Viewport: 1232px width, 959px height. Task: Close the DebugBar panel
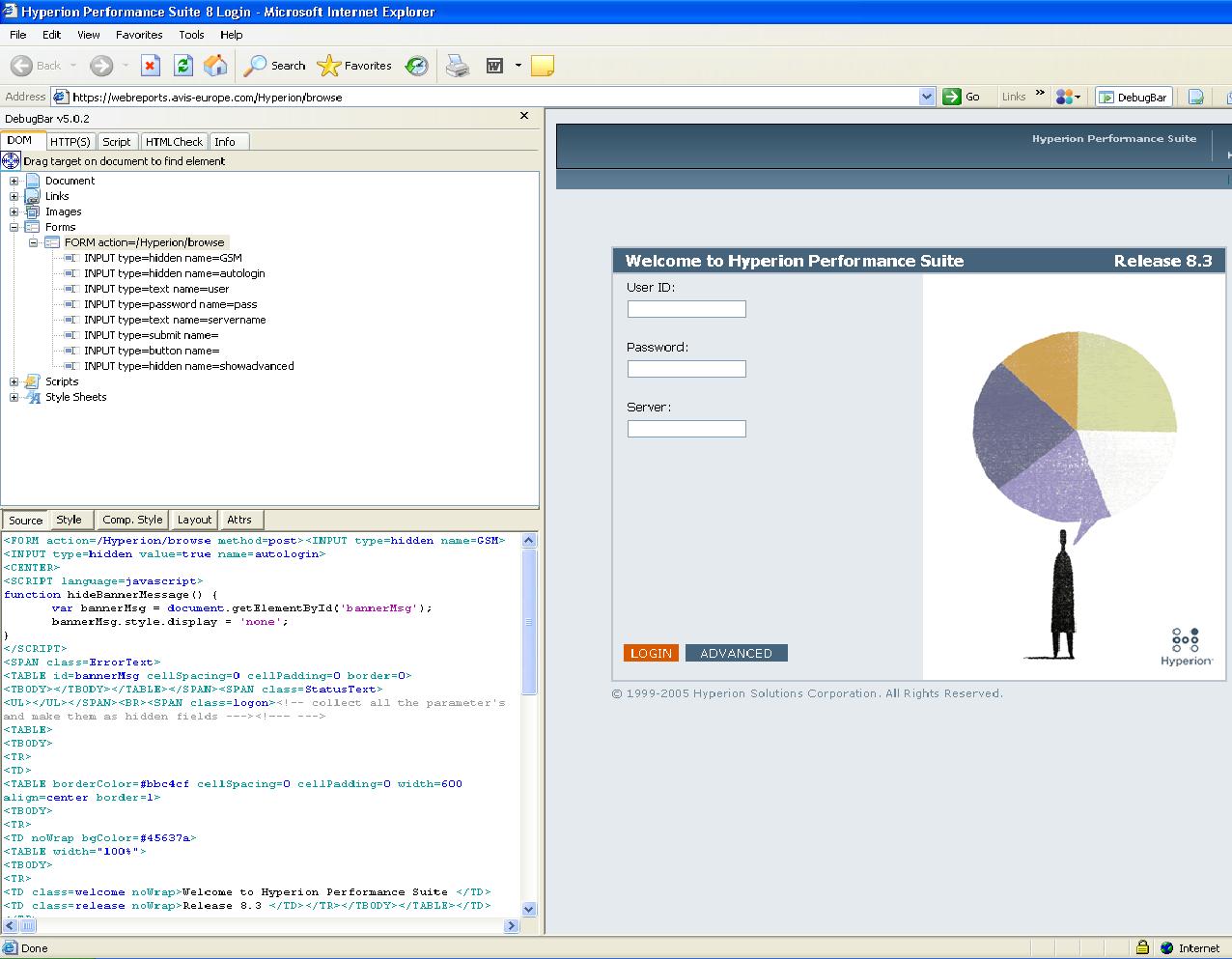tap(524, 116)
